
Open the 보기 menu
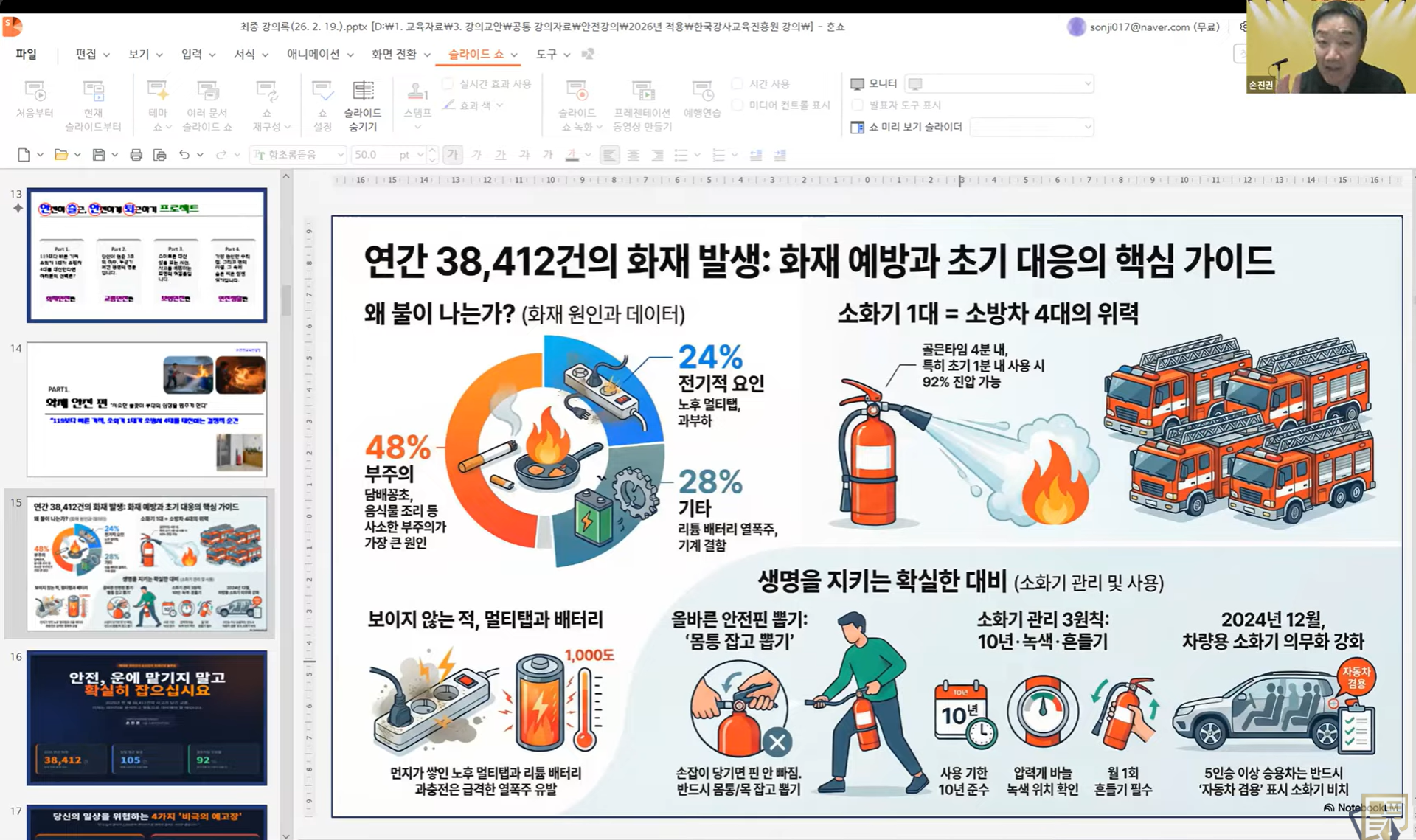click(x=145, y=54)
